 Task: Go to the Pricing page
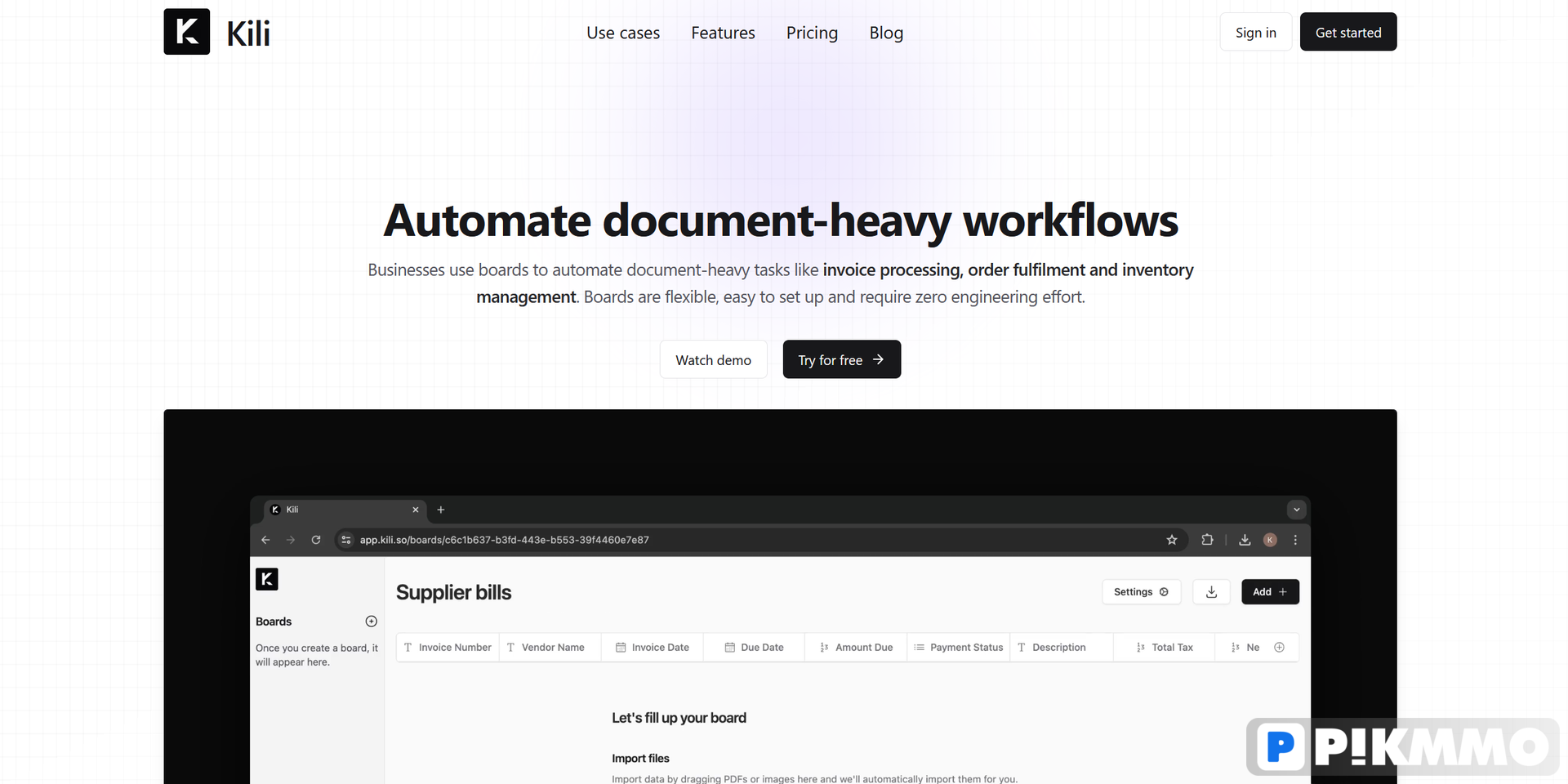[812, 33]
